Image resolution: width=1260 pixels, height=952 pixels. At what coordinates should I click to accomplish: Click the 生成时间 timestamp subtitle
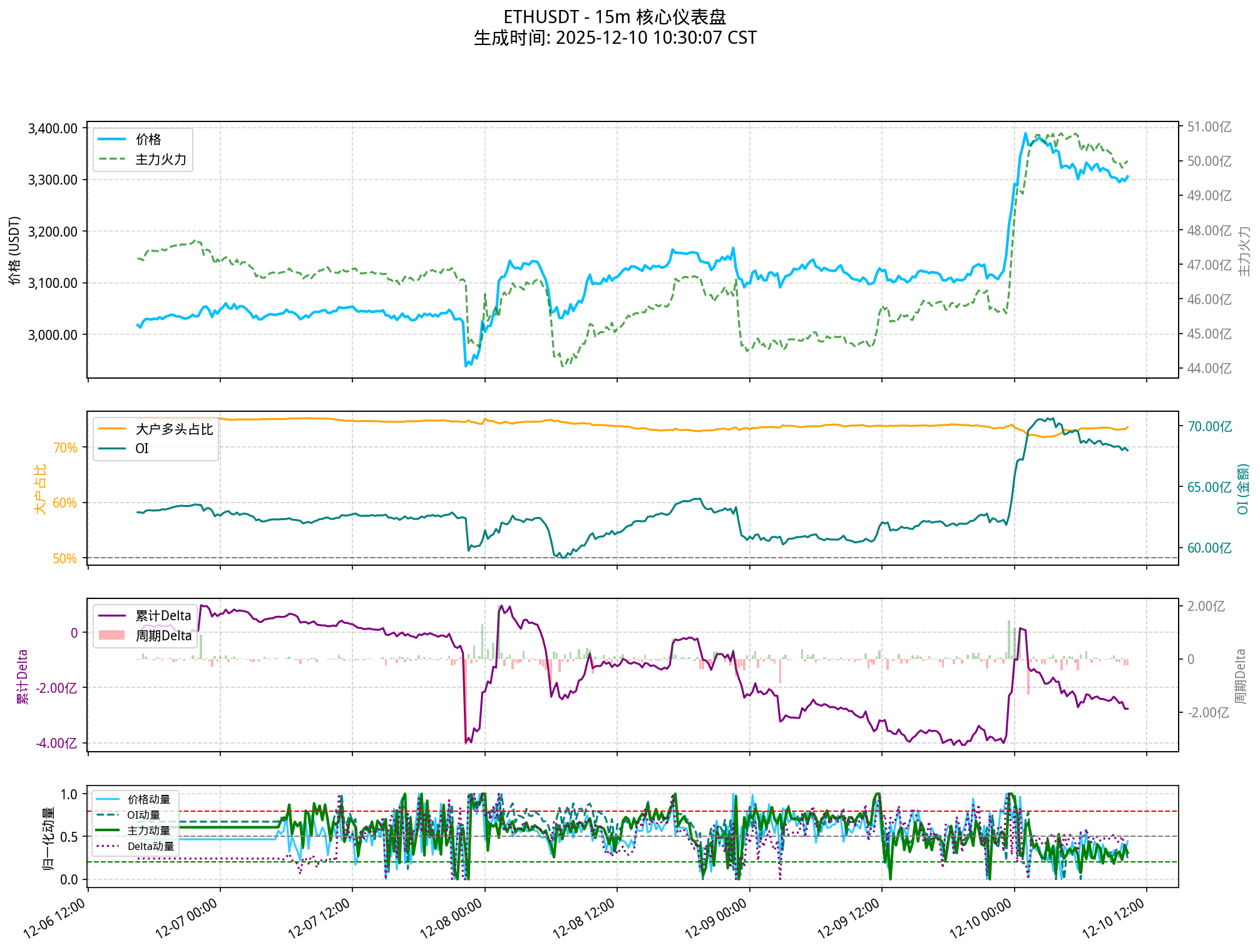tap(615, 38)
